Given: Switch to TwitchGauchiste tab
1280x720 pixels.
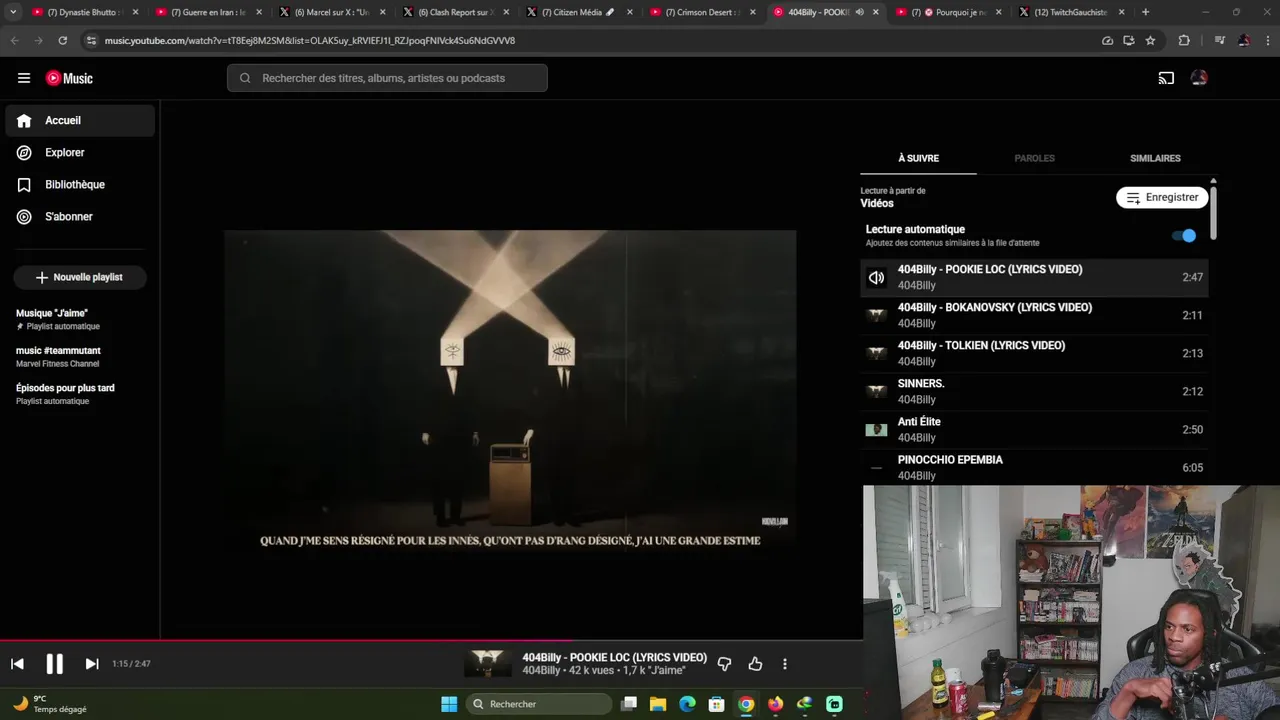Looking at the screenshot, I should tap(1070, 12).
